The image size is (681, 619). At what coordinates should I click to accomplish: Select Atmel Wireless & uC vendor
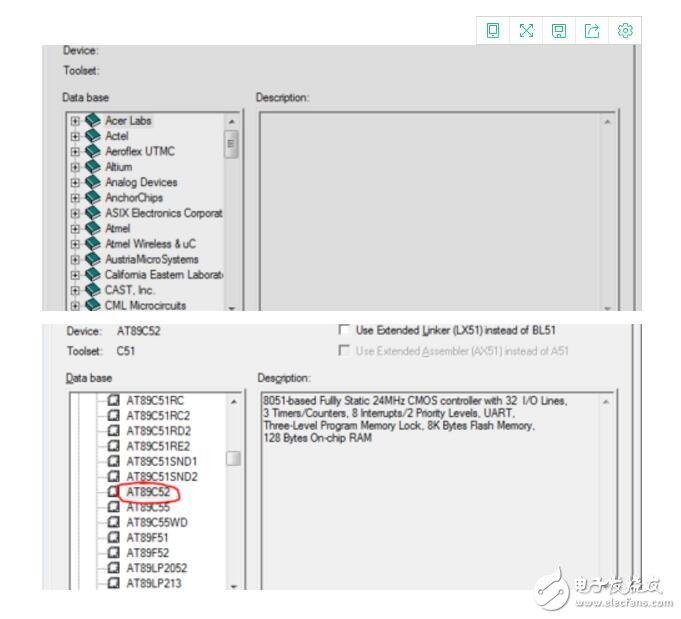click(x=150, y=244)
